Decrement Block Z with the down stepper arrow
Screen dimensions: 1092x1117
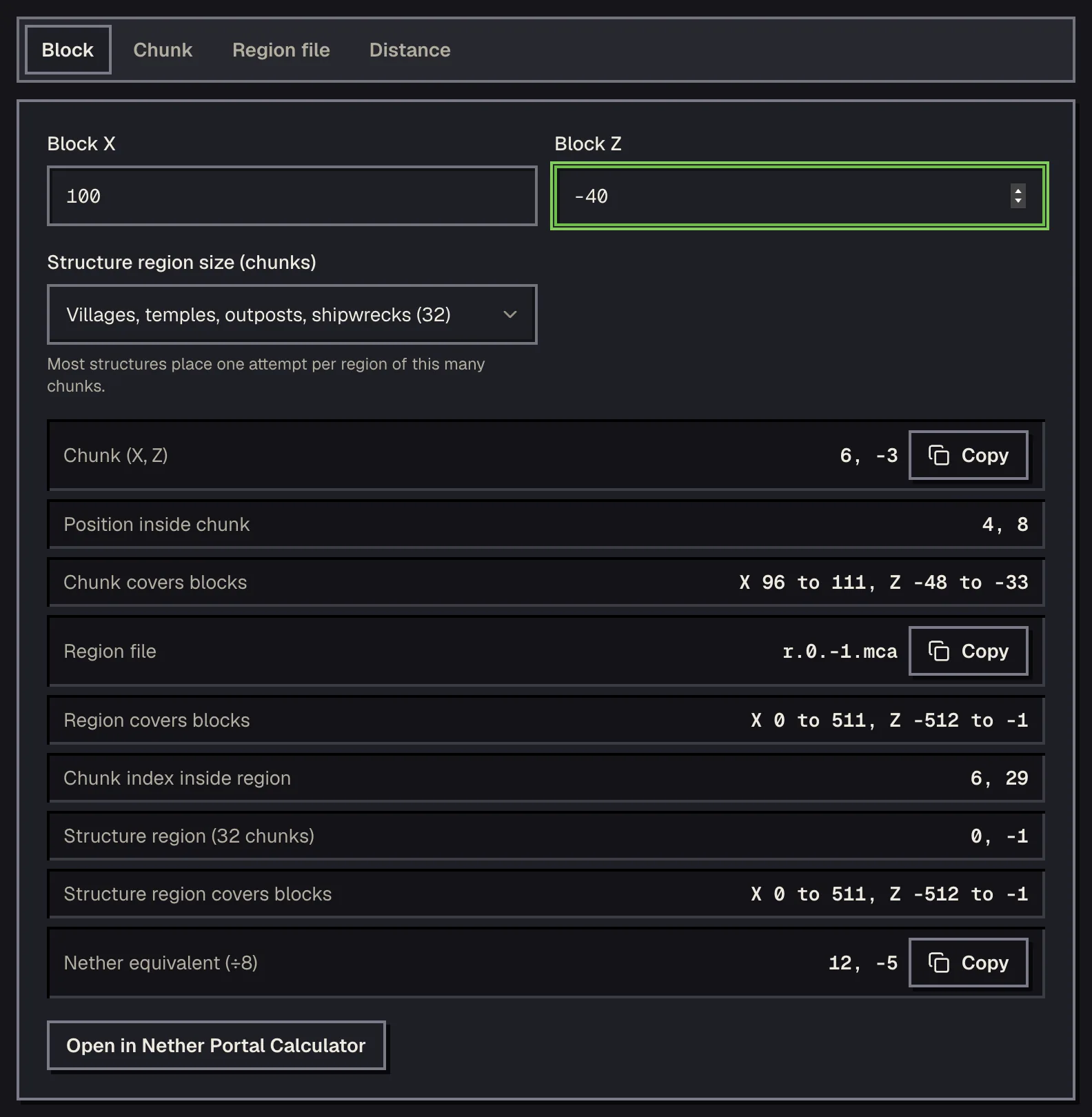point(1018,201)
